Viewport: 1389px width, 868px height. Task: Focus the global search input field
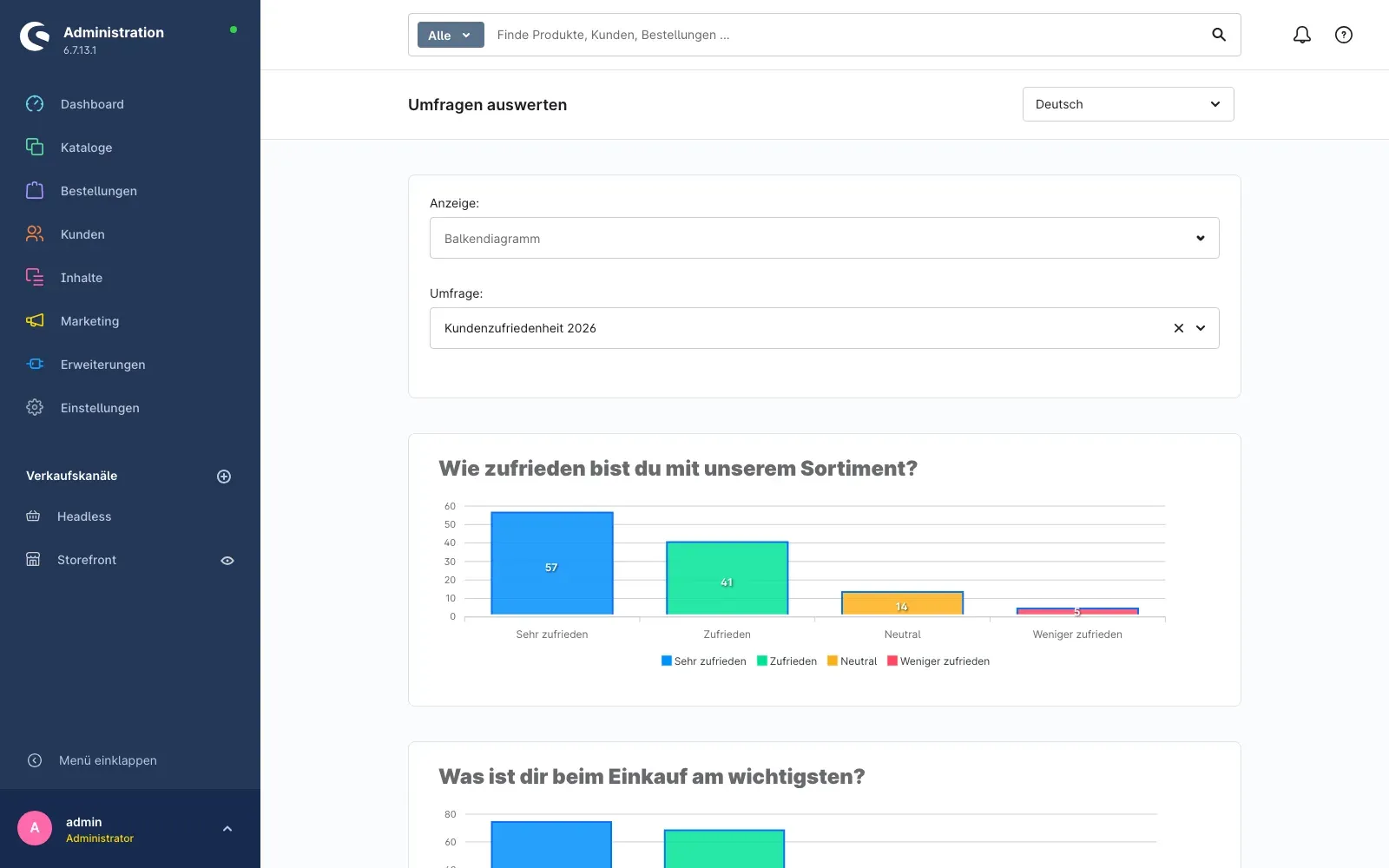tap(846, 35)
